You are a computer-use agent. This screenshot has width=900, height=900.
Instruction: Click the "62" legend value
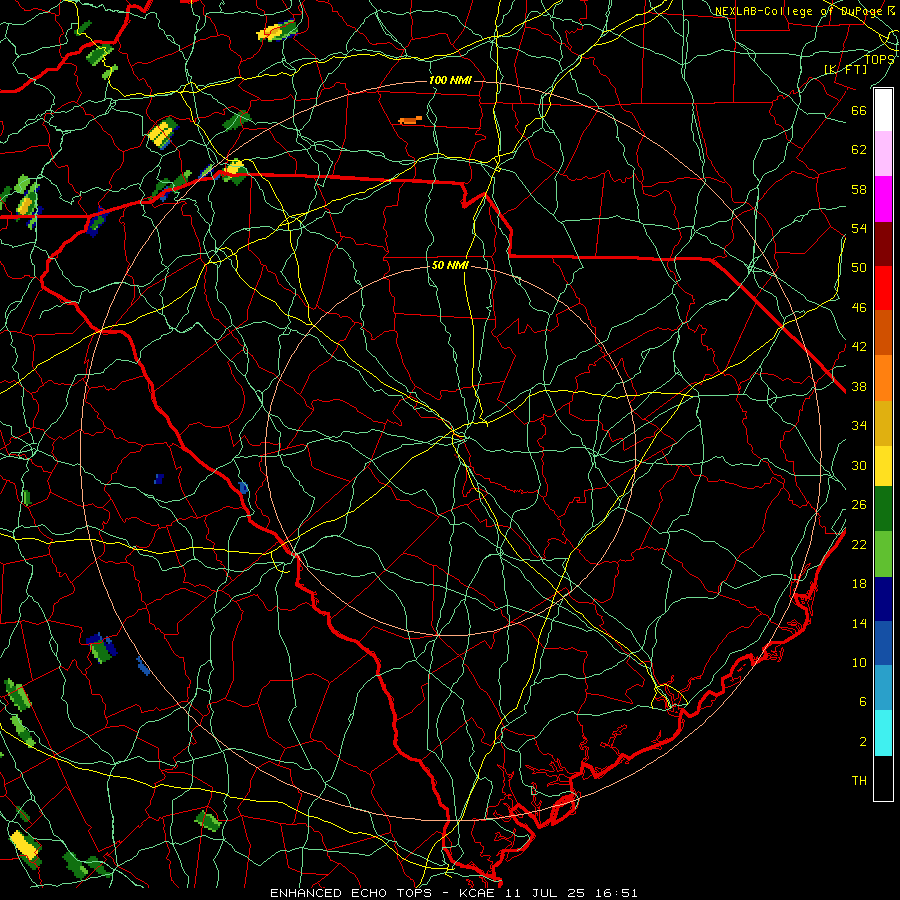[859, 149]
